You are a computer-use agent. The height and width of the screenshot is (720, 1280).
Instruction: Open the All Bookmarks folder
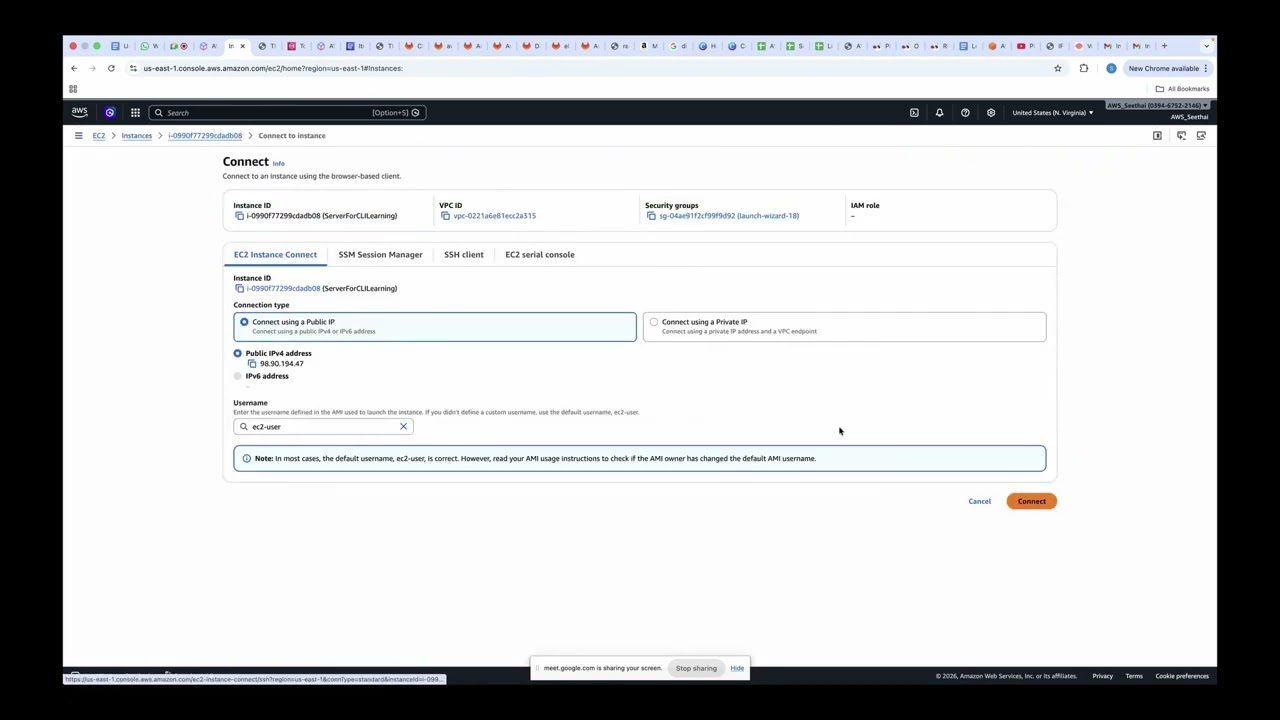click(1182, 89)
